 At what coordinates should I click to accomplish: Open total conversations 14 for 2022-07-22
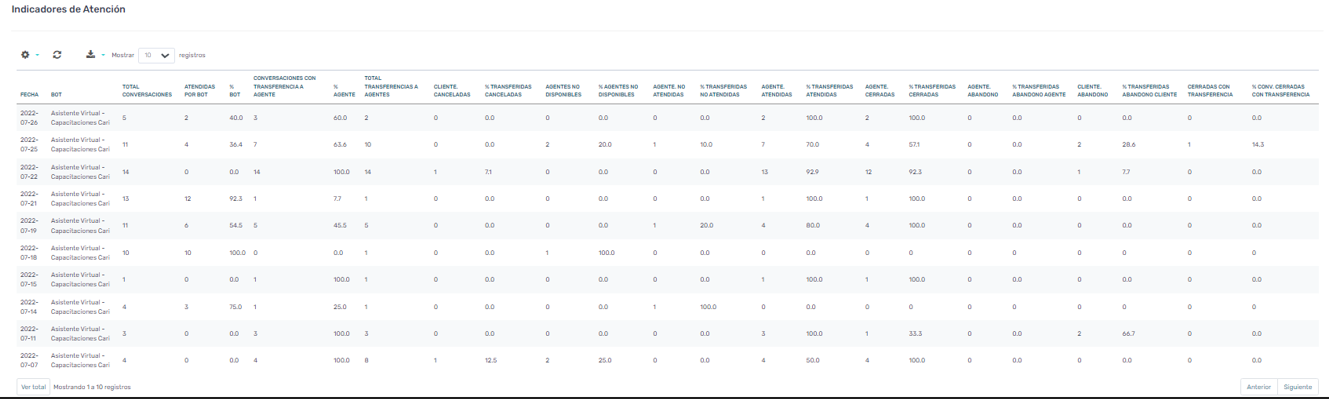126,172
